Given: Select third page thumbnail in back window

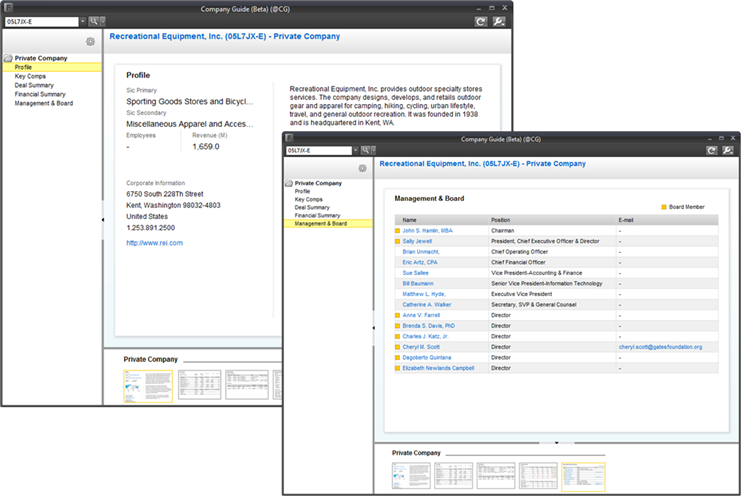Looking at the screenshot, I should pyautogui.click(x=247, y=385).
